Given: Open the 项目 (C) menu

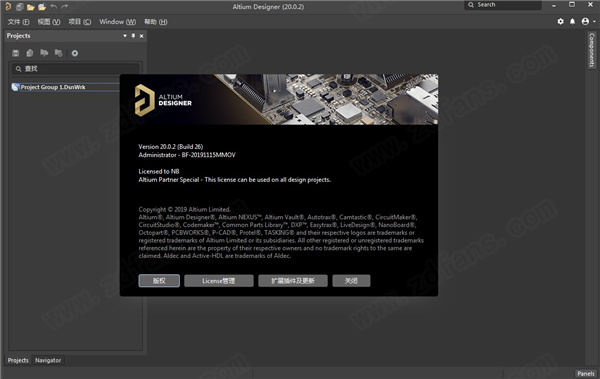Looking at the screenshot, I should (x=80, y=22).
